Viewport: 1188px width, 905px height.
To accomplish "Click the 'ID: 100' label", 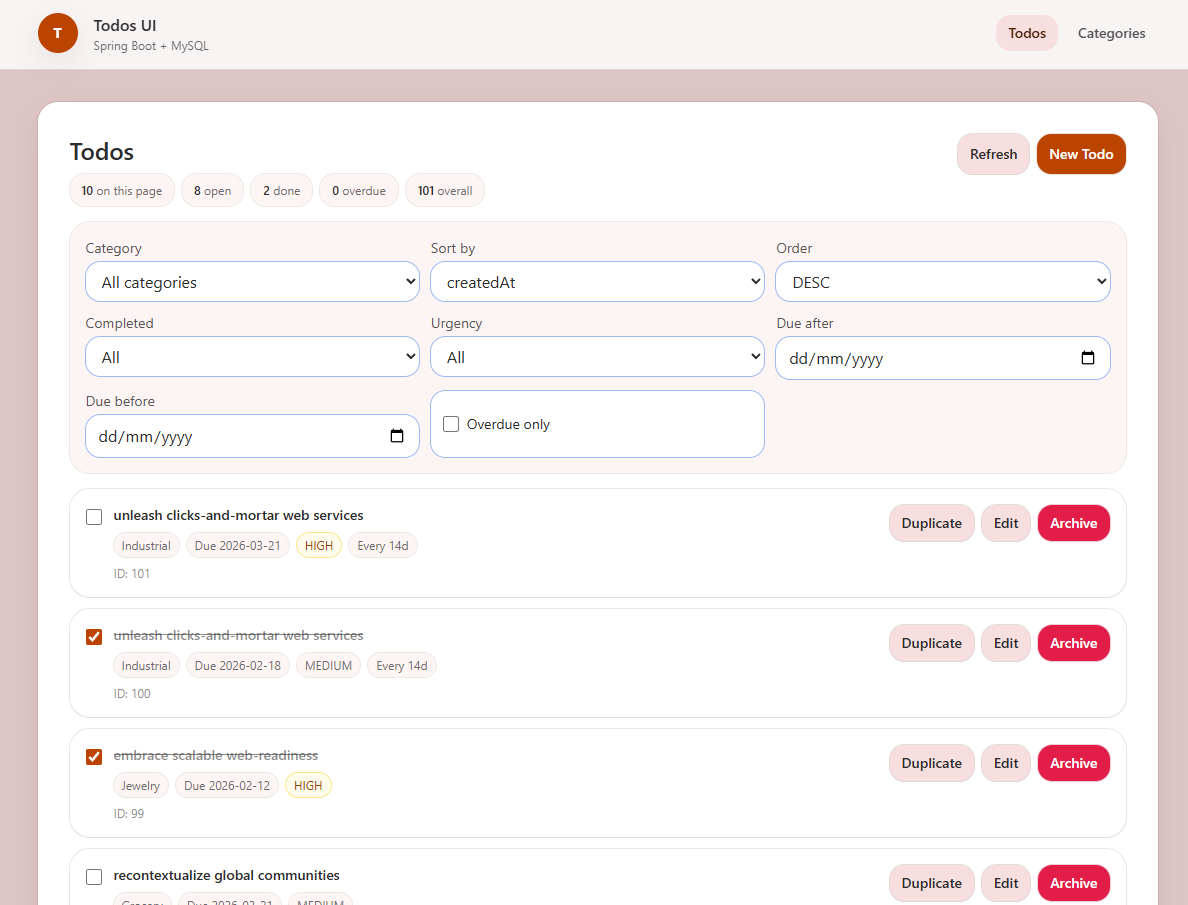I will coord(132,694).
